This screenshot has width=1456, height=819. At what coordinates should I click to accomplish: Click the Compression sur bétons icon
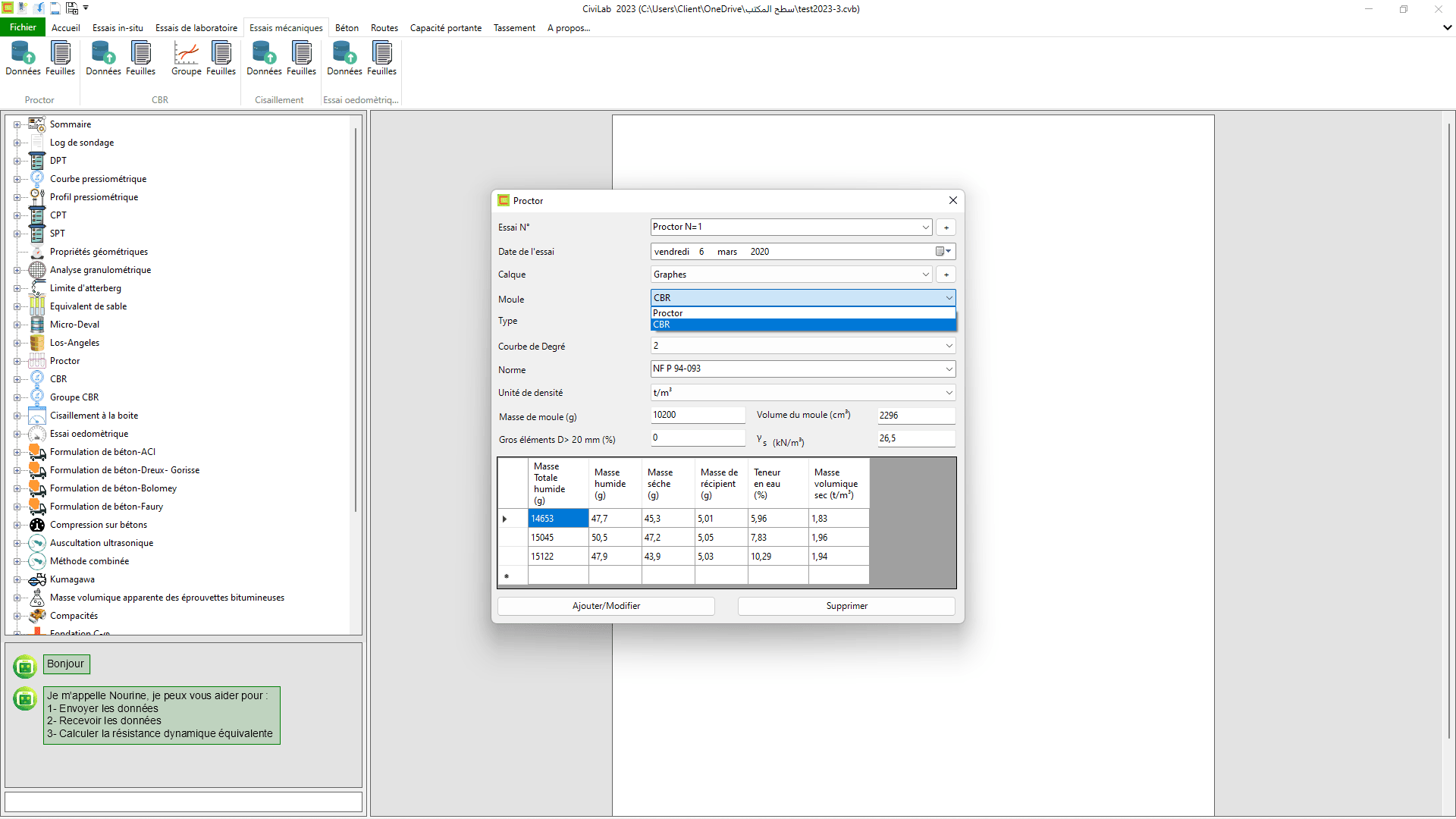tap(37, 525)
